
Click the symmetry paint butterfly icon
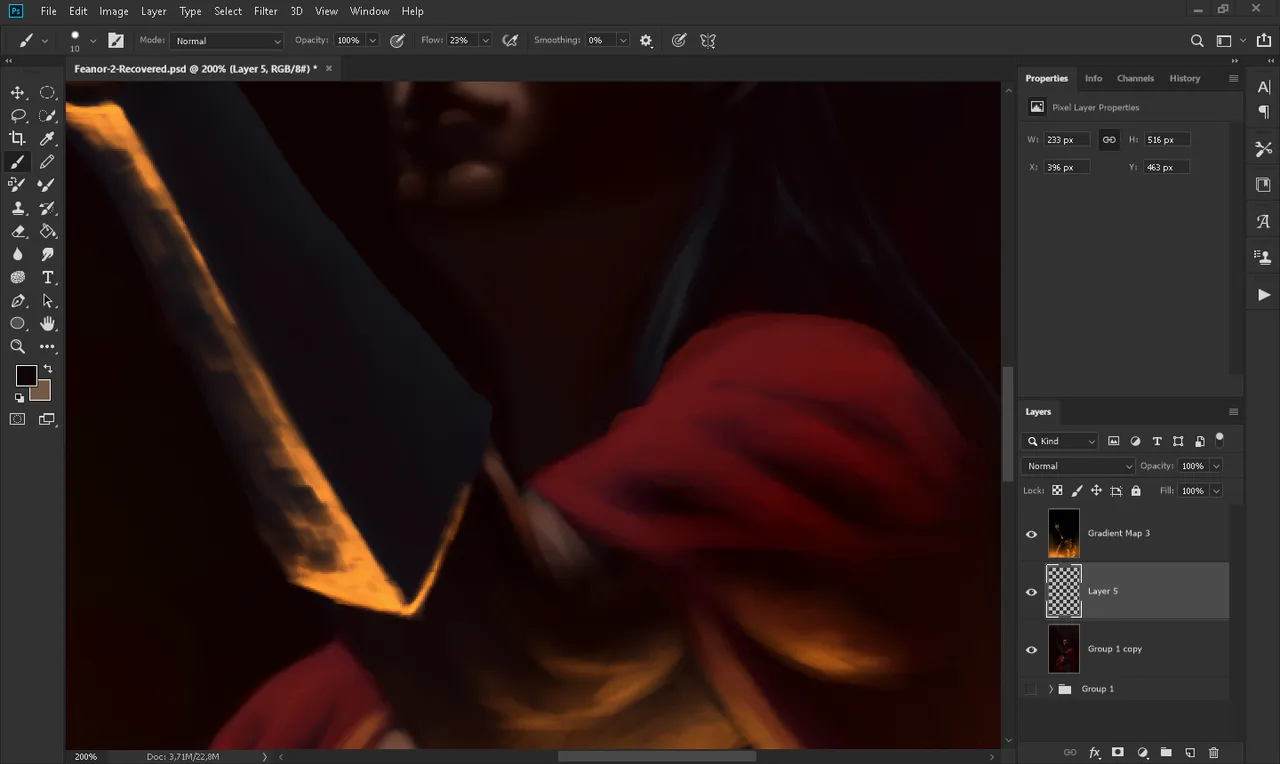pos(708,41)
